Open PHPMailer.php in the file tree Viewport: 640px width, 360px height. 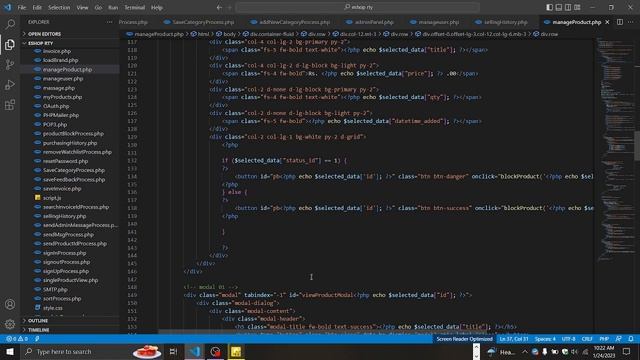(x=61, y=115)
